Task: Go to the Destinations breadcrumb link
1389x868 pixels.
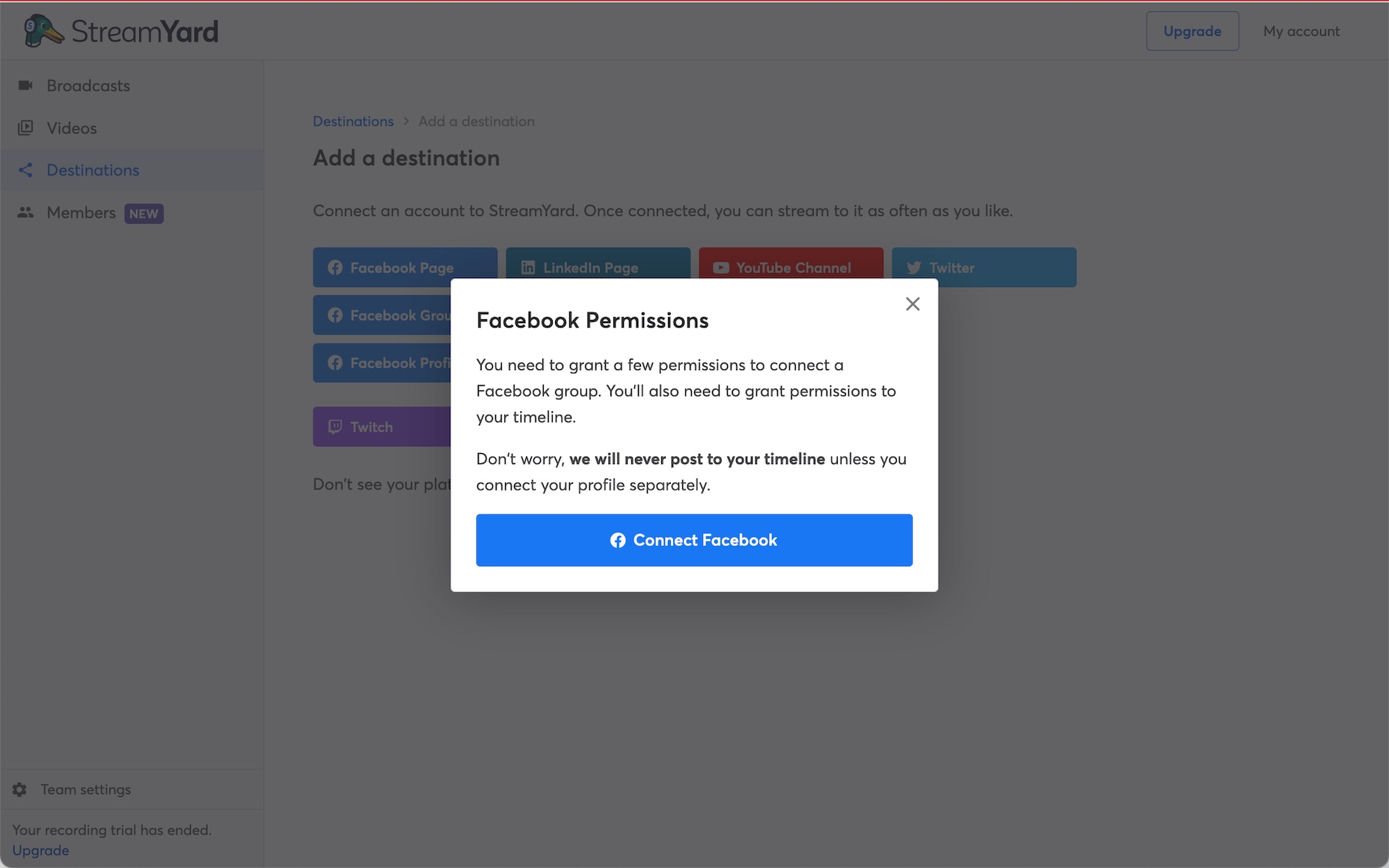Action: pyautogui.click(x=353, y=121)
